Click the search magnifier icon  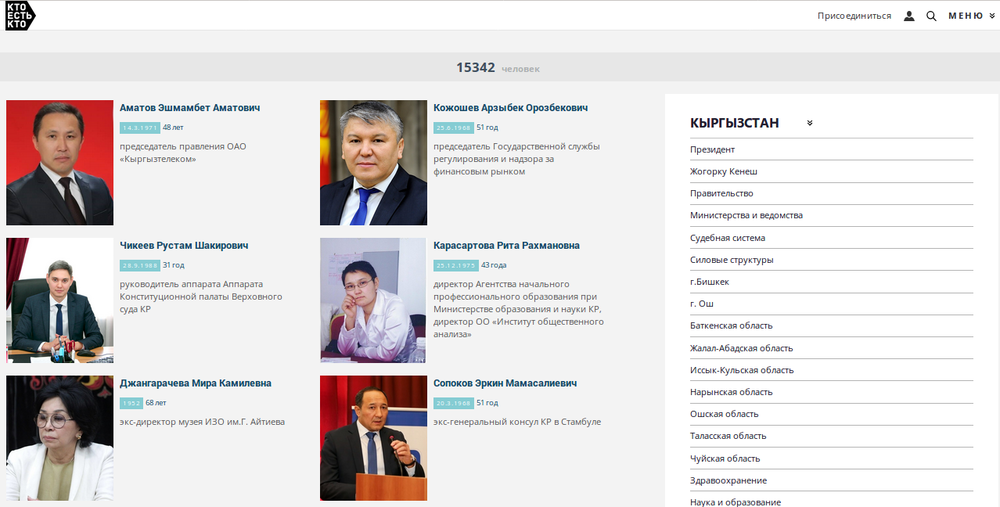pos(931,16)
